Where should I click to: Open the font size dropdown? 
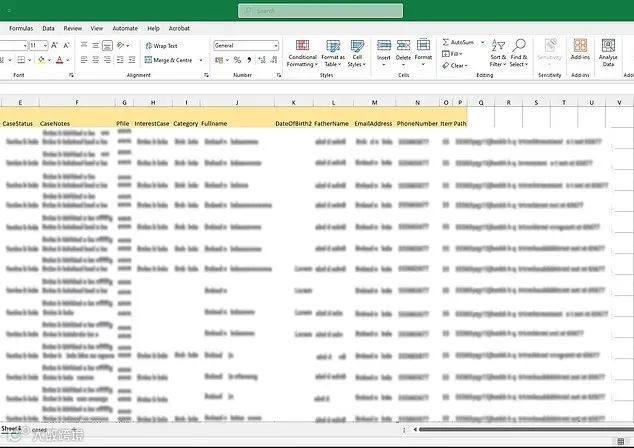[x=45, y=45]
